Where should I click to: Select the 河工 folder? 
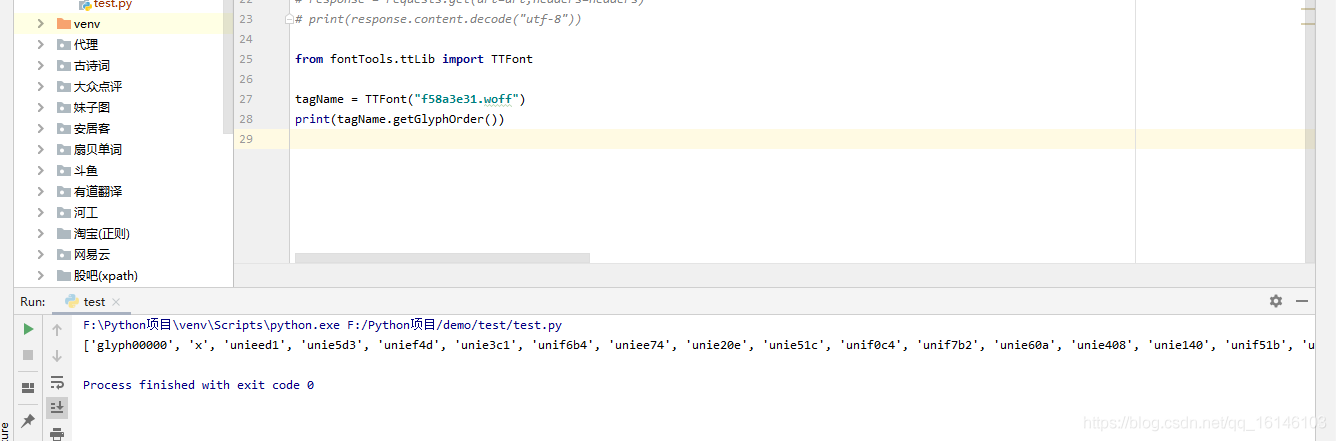click(78, 213)
